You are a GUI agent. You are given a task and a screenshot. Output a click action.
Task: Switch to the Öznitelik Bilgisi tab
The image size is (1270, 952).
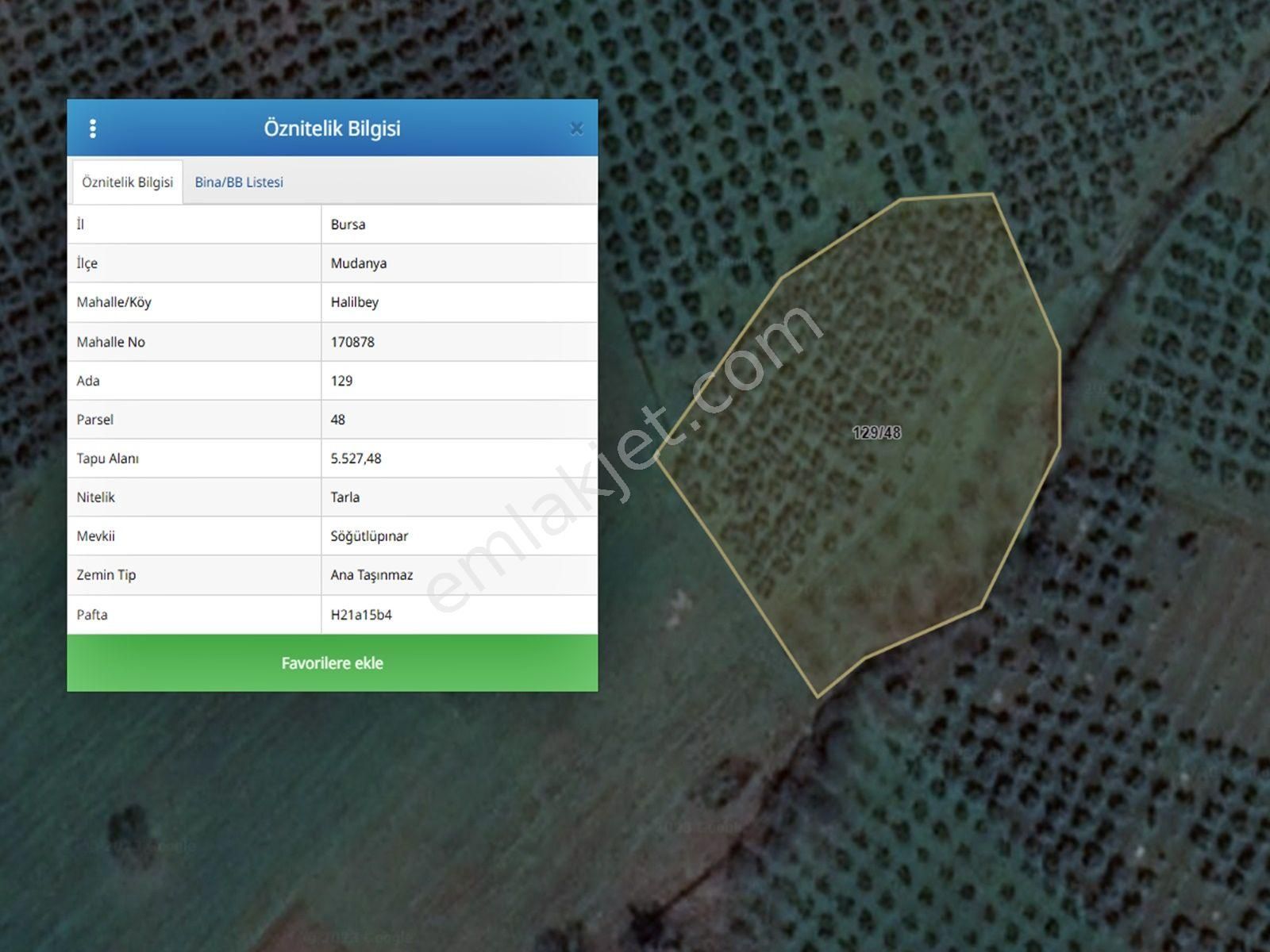pos(128,182)
